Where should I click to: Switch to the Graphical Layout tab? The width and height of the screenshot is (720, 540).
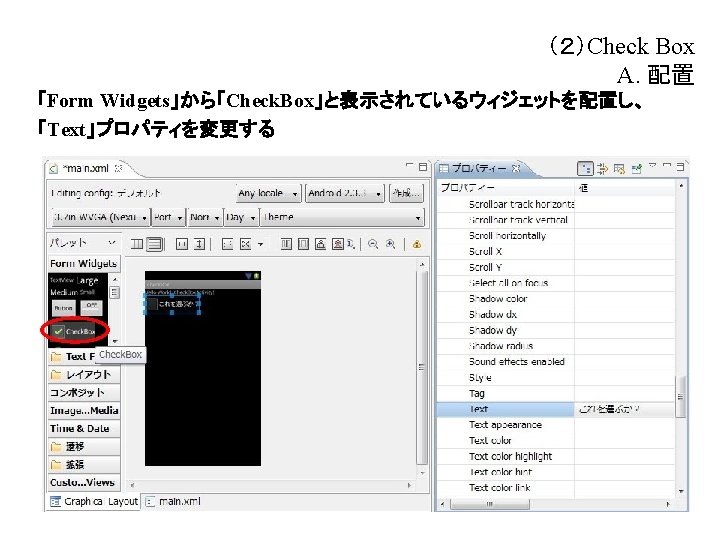coord(94,501)
